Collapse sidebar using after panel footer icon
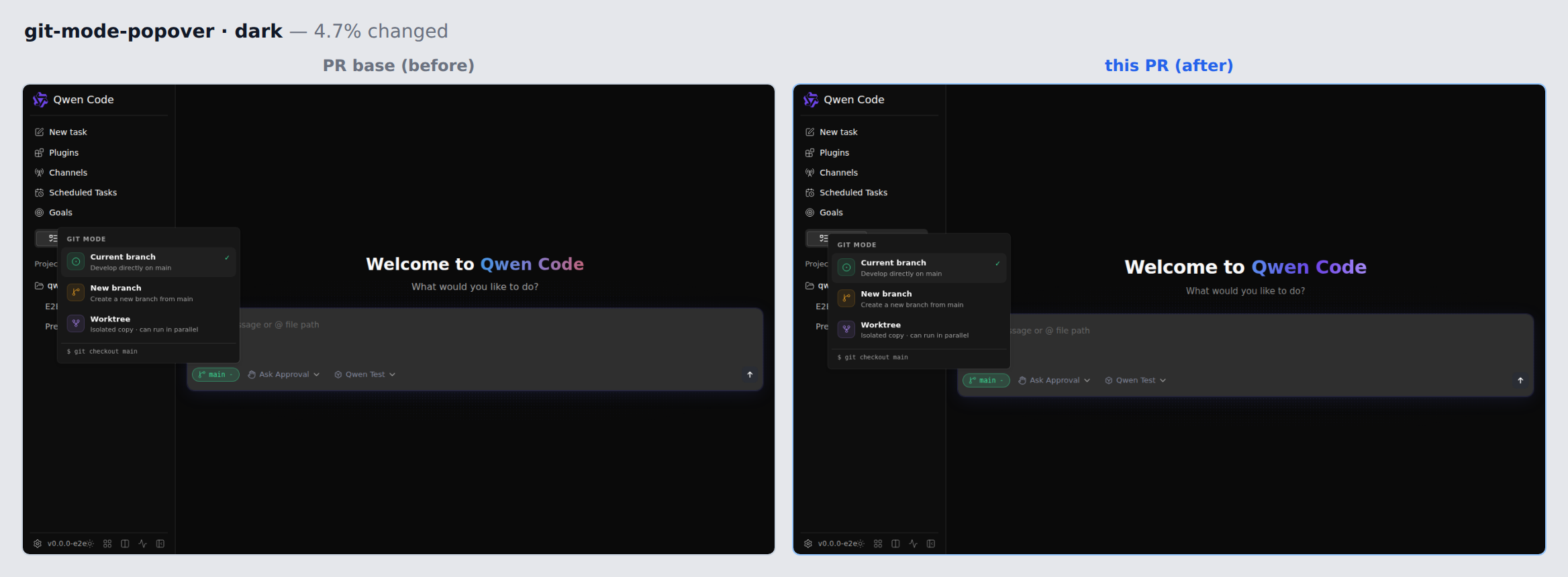The width and height of the screenshot is (1568, 577). click(931, 543)
